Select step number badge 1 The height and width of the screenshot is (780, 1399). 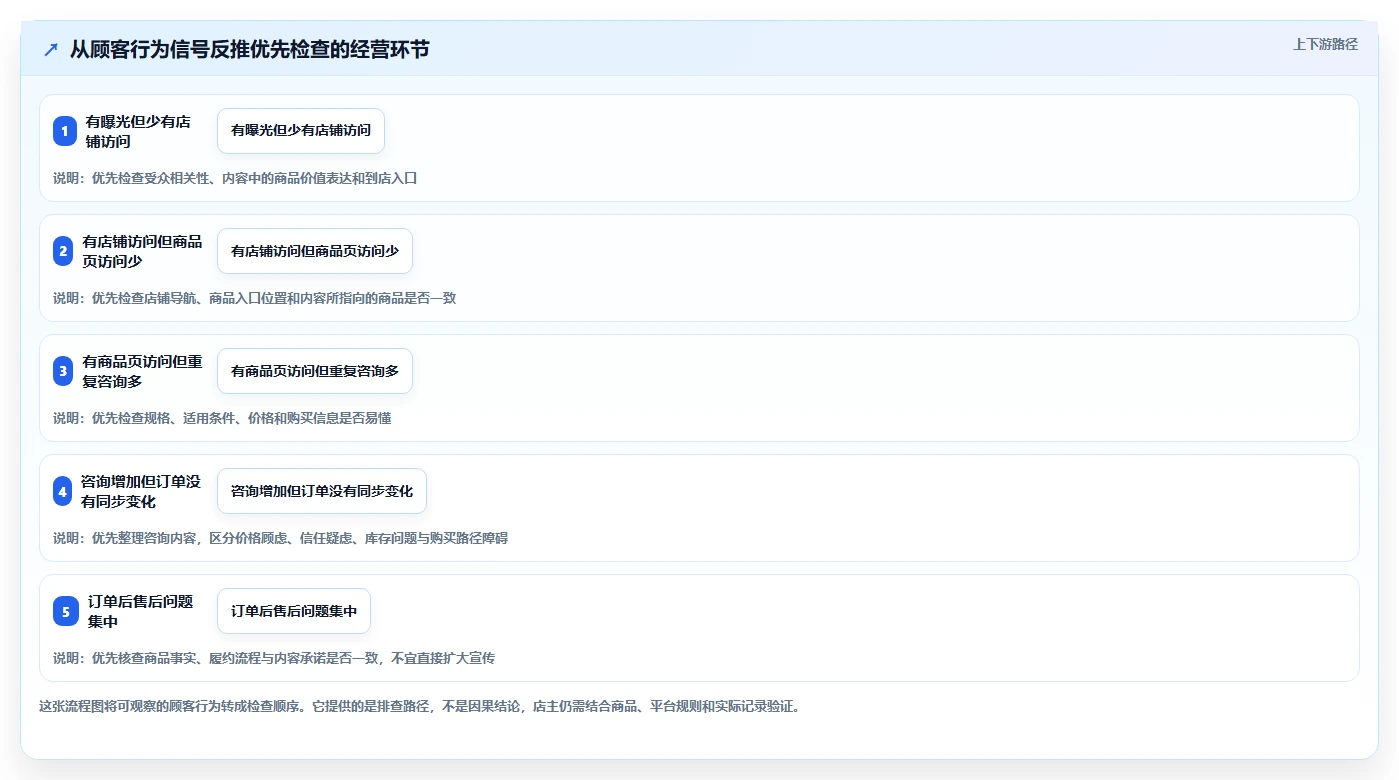65,131
